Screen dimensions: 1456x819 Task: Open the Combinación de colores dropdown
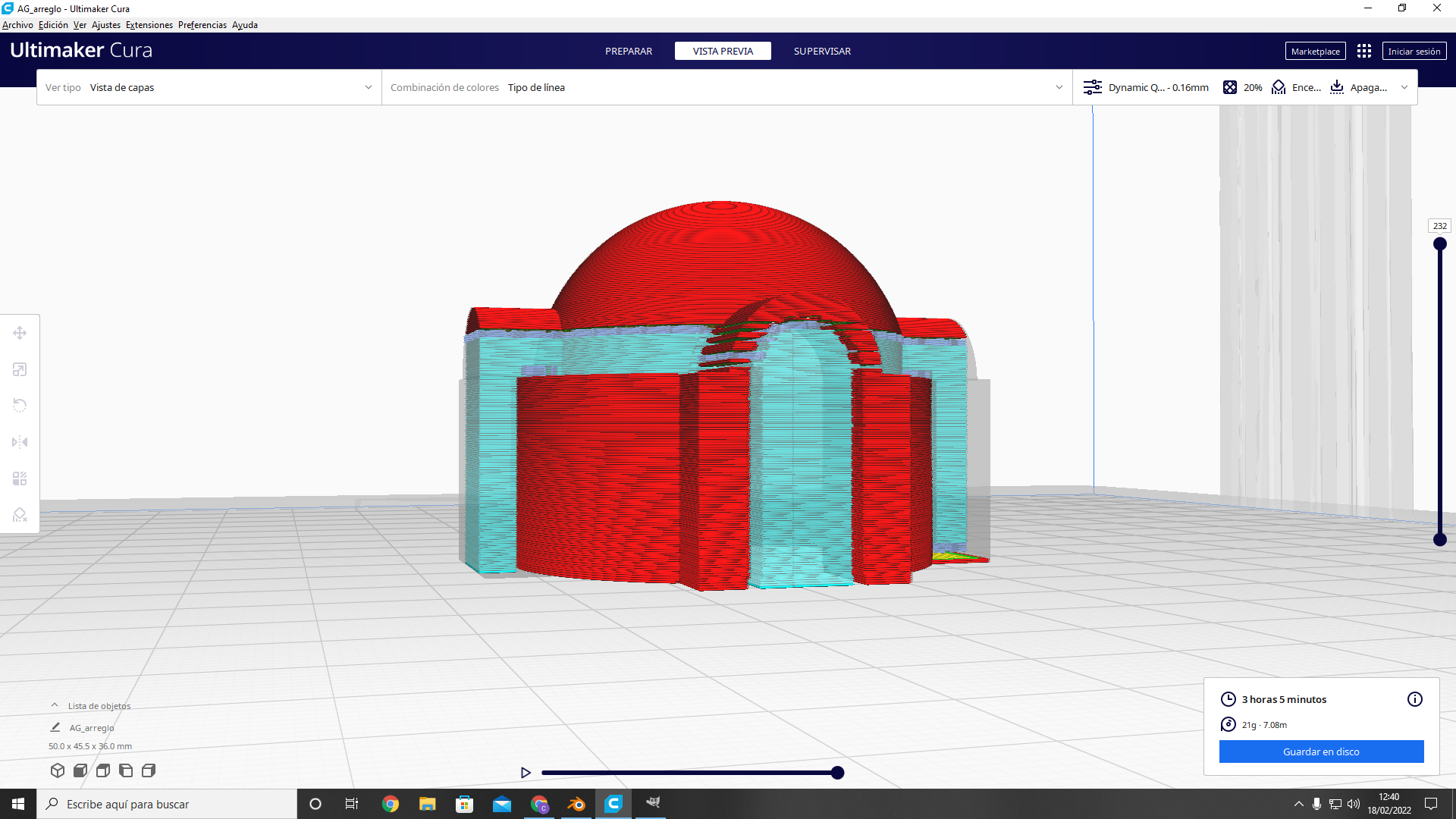pyautogui.click(x=727, y=87)
